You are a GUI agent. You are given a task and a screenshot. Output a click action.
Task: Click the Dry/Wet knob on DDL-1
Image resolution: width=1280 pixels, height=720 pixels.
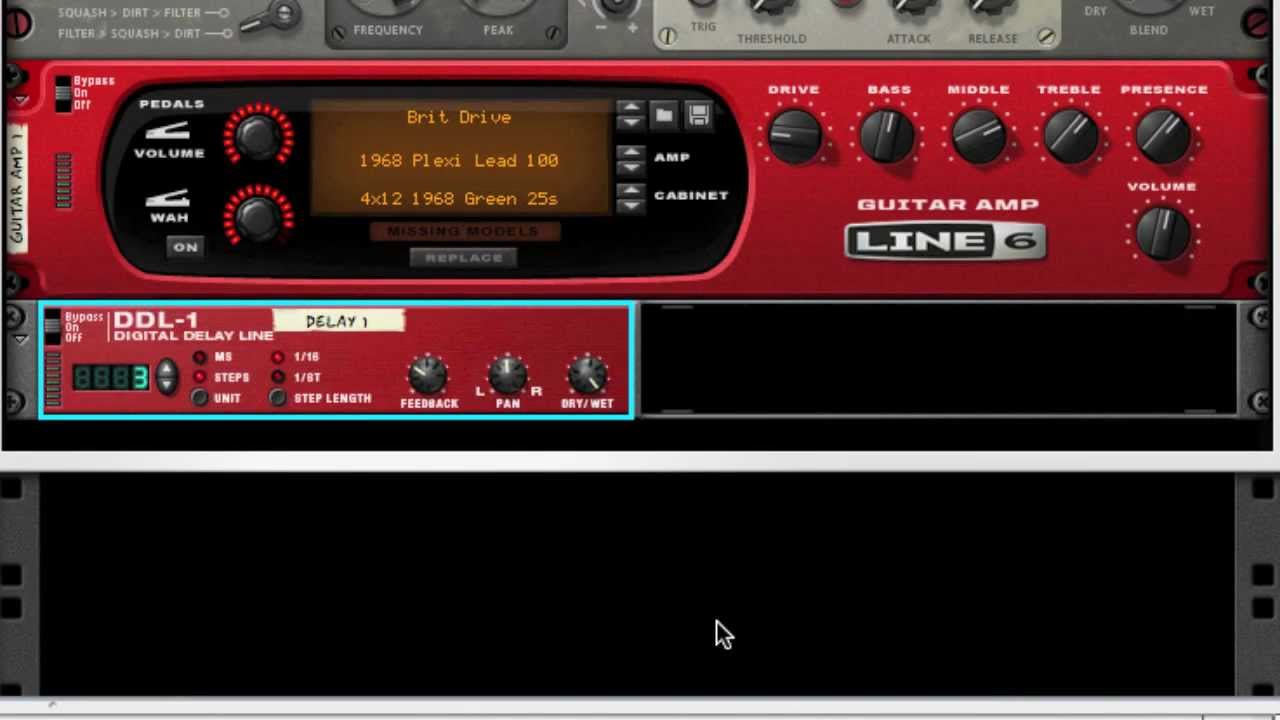[587, 375]
